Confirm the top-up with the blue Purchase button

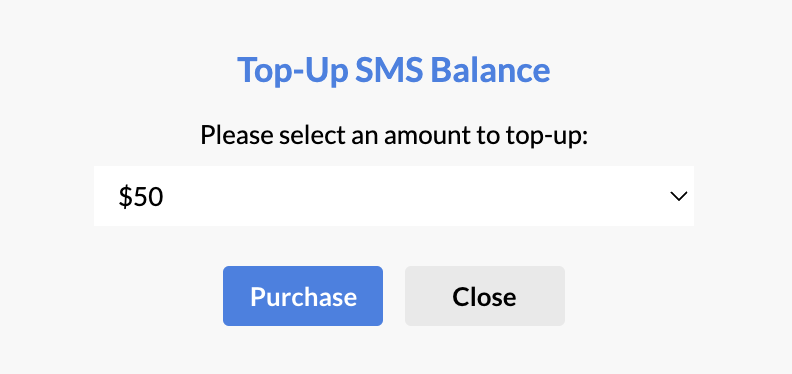point(303,296)
